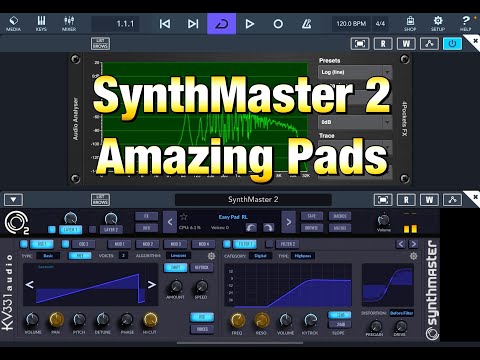480x360 pixels.
Task: Select the LAYER 2 tab
Action: [111, 229]
